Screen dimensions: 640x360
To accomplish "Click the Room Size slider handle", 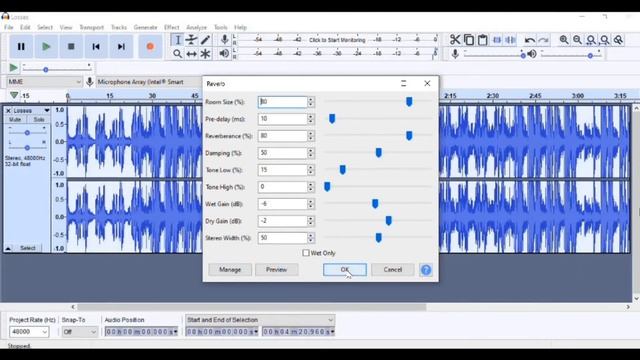I will pyautogui.click(x=409, y=102).
